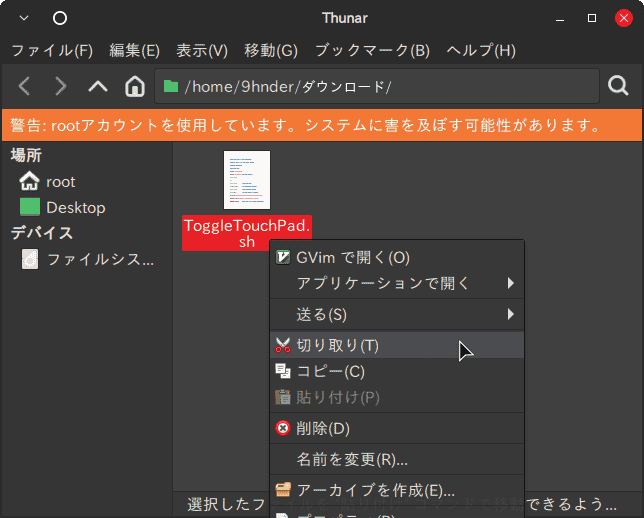Click the circle icon in title bar
This screenshot has width=644, height=518.
(60, 18)
